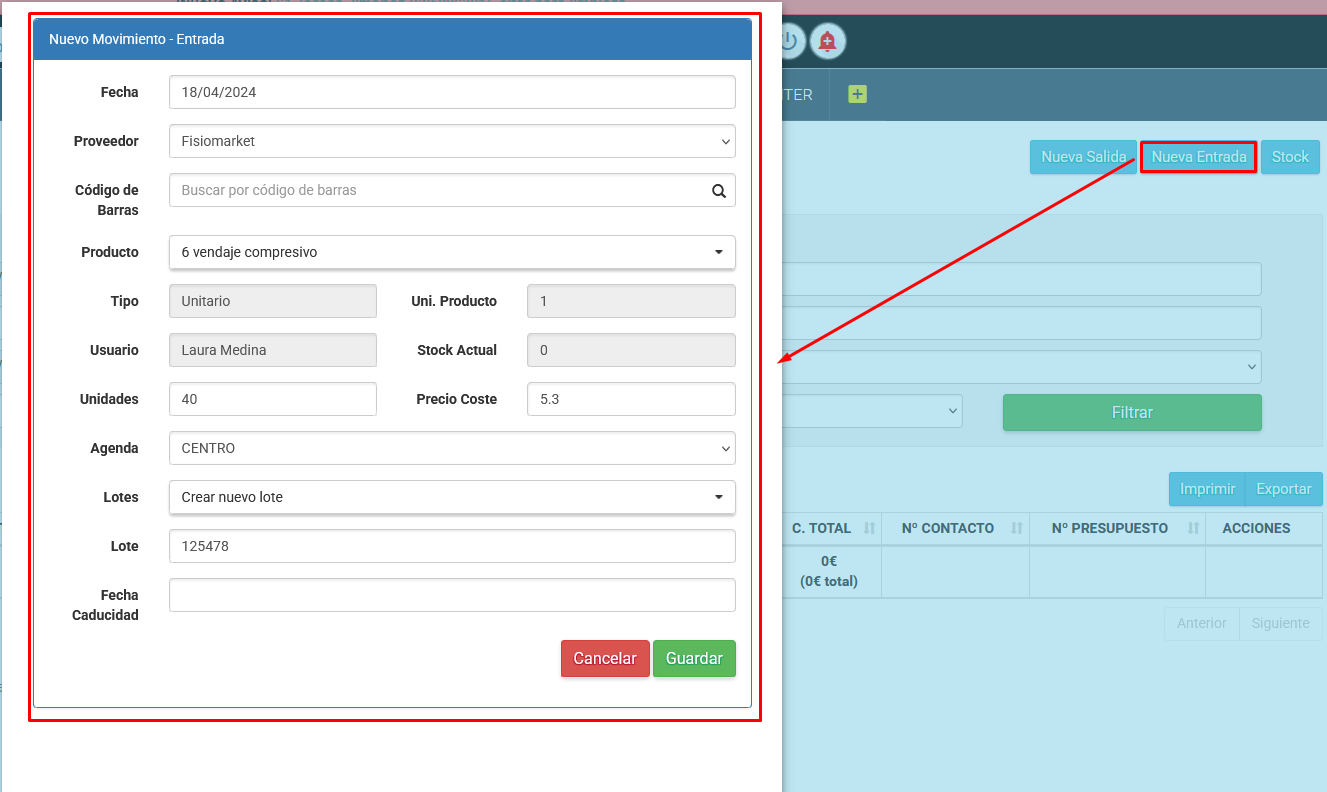Click the Imprimir button

[1207, 489]
